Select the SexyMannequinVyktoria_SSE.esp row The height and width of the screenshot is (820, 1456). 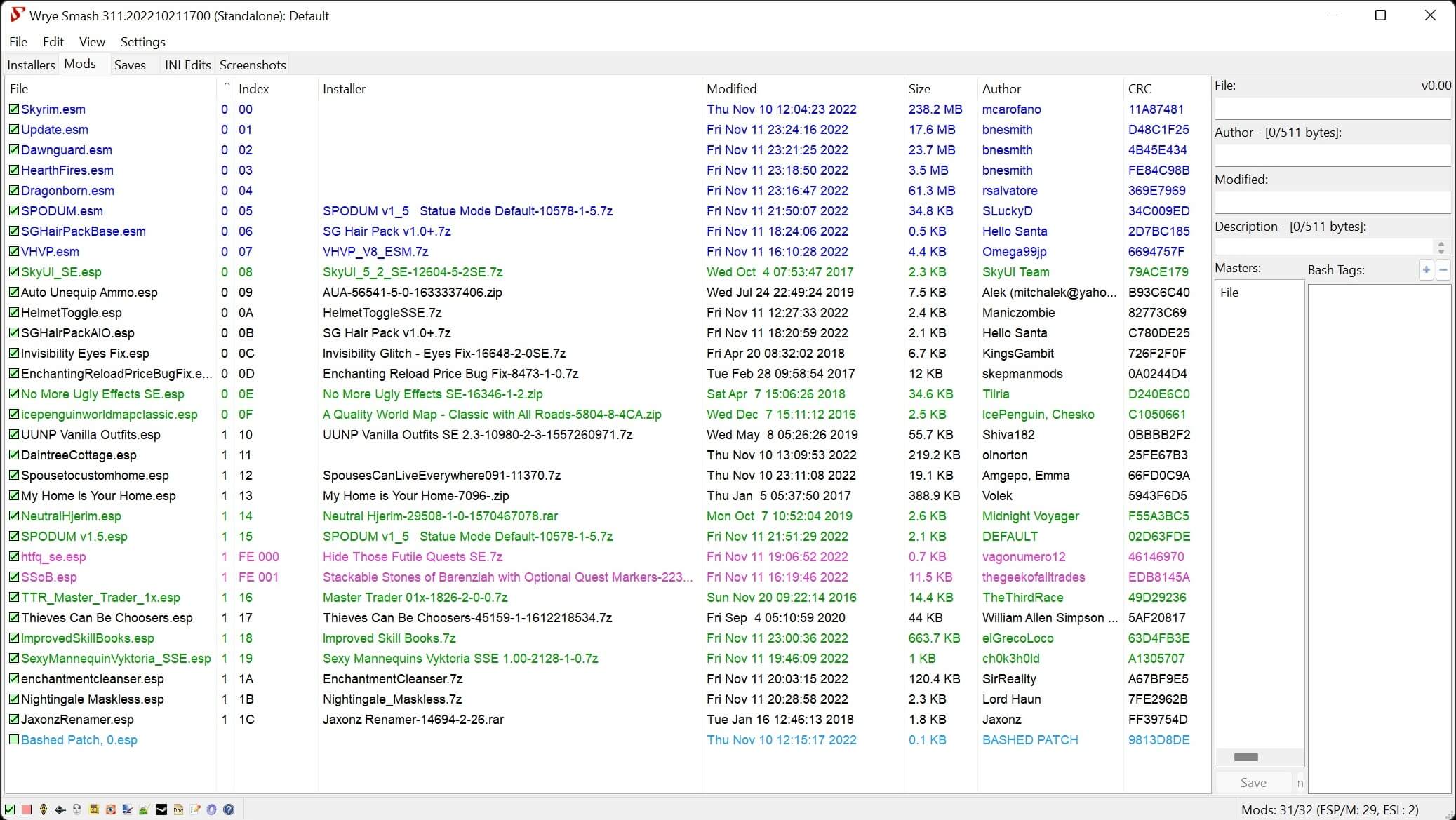[x=607, y=658]
